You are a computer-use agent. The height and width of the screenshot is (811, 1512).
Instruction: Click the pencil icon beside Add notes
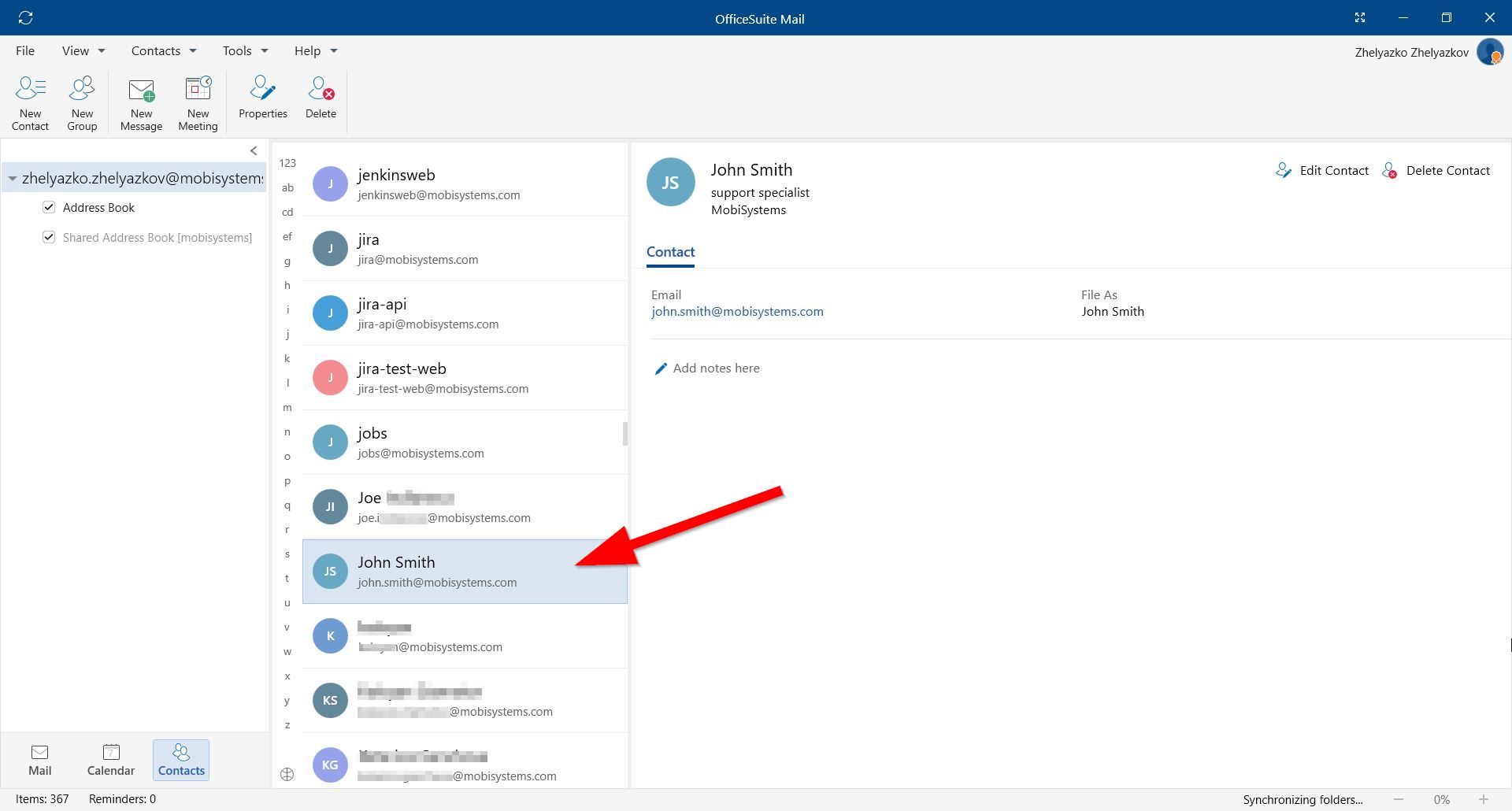tap(661, 368)
